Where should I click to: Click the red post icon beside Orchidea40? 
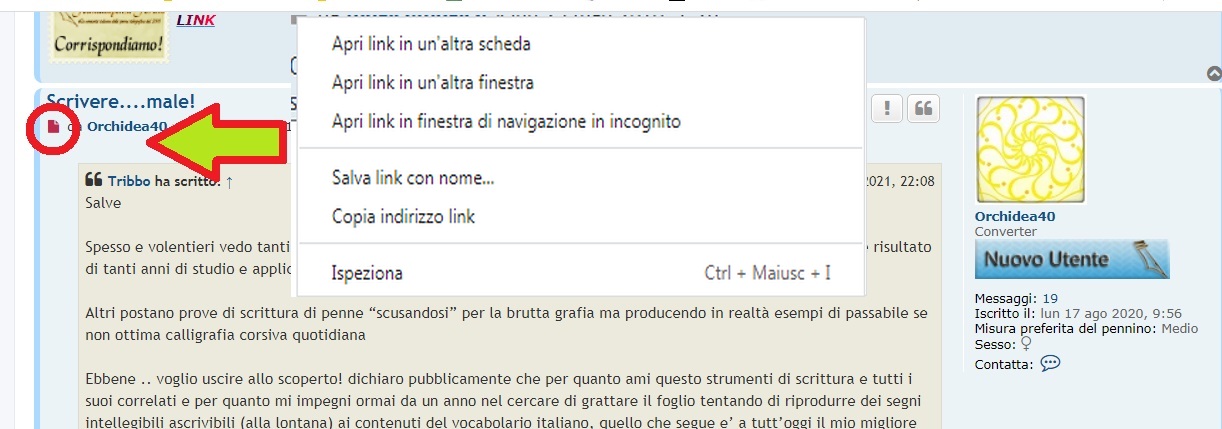(x=53, y=127)
